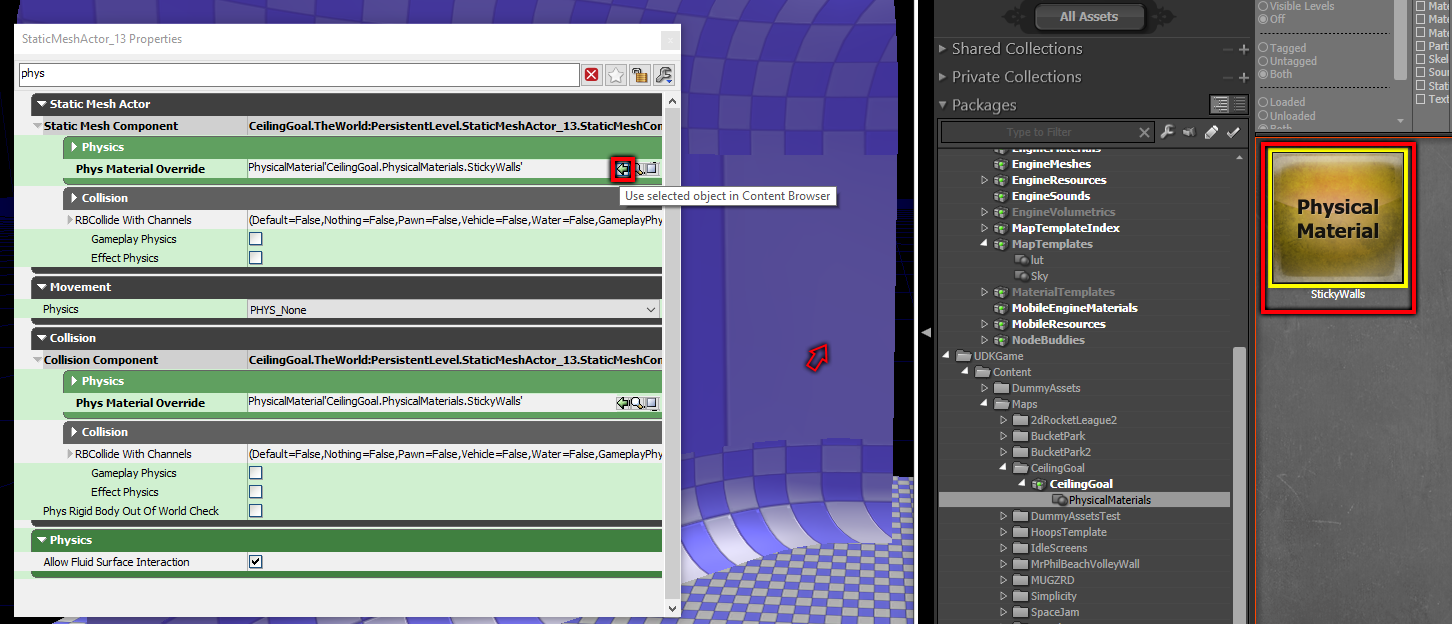Collapse the MapTemplates tree node
The height and width of the screenshot is (624, 1452).
[984, 243]
